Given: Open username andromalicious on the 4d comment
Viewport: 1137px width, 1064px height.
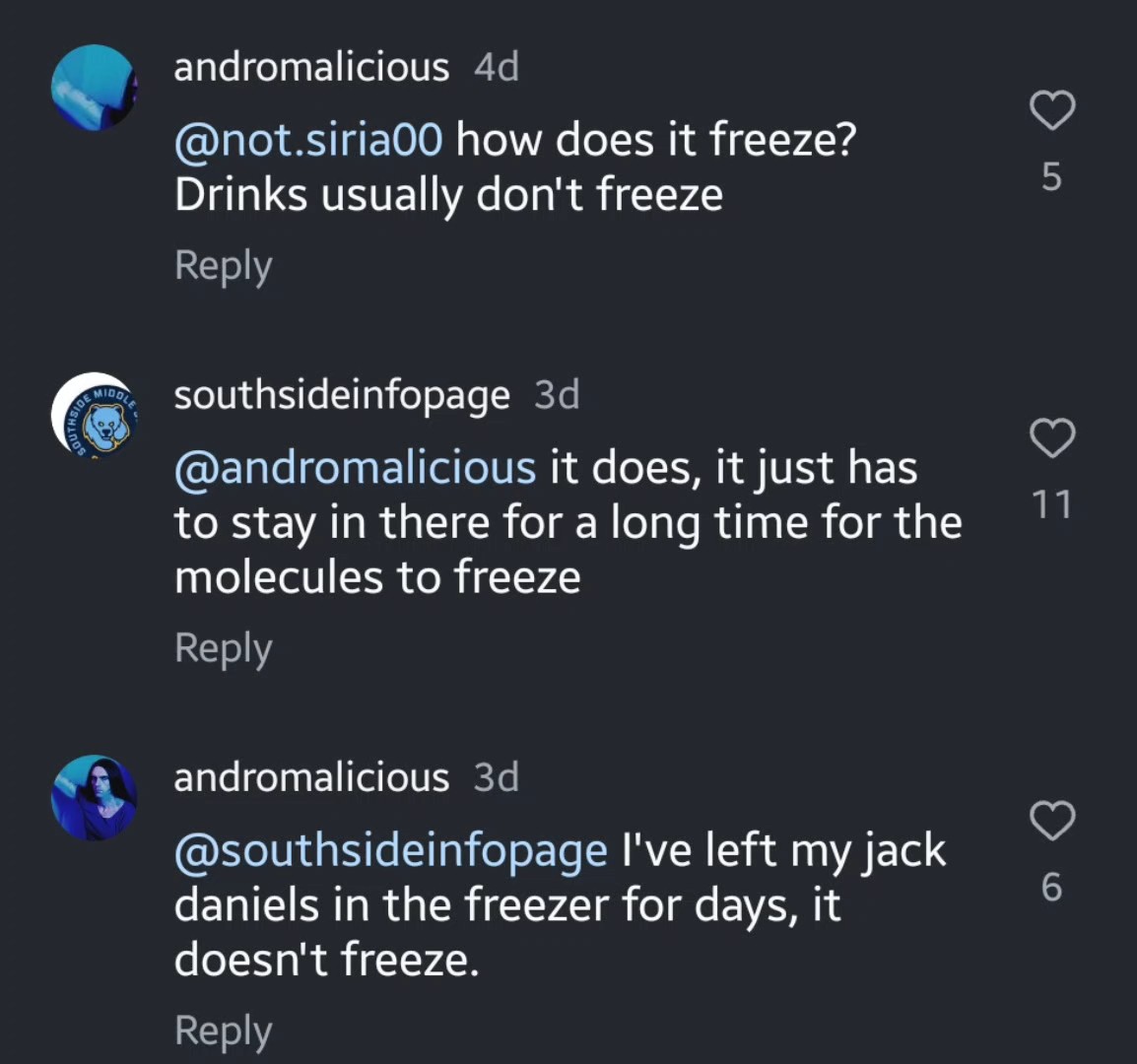Looking at the screenshot, I should click(x=311, y=67).
